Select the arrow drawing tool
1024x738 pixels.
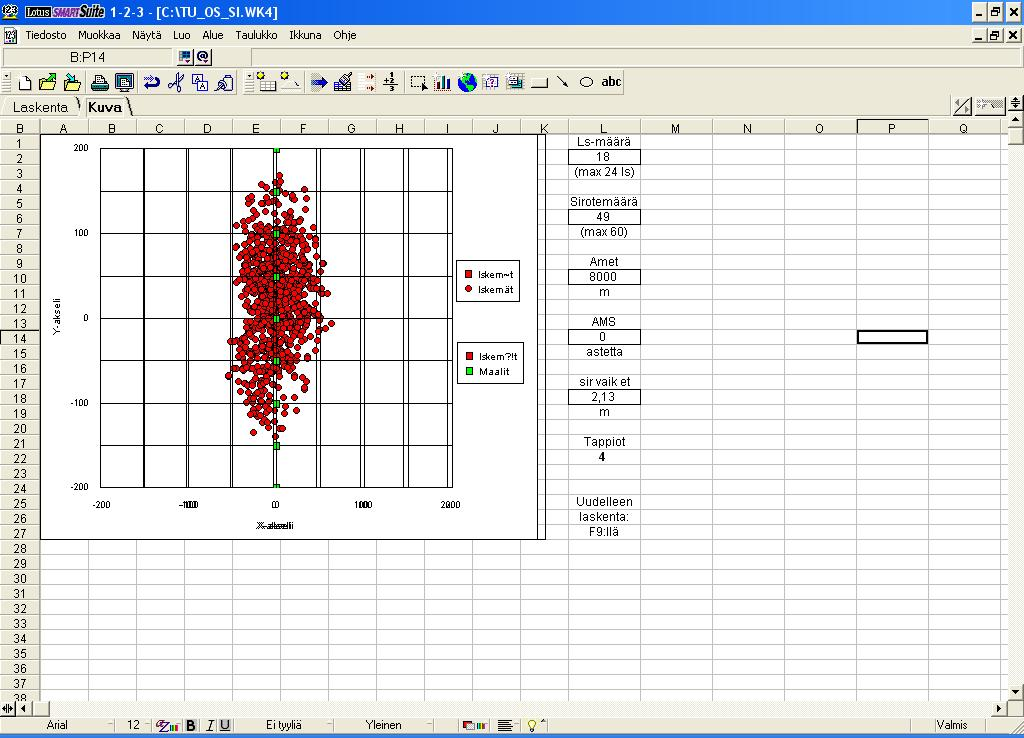pos(563,82)
